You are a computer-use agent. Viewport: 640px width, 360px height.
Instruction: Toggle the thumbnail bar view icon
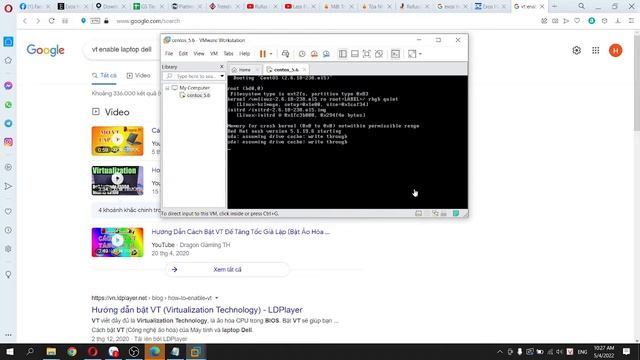coord(355,54)
